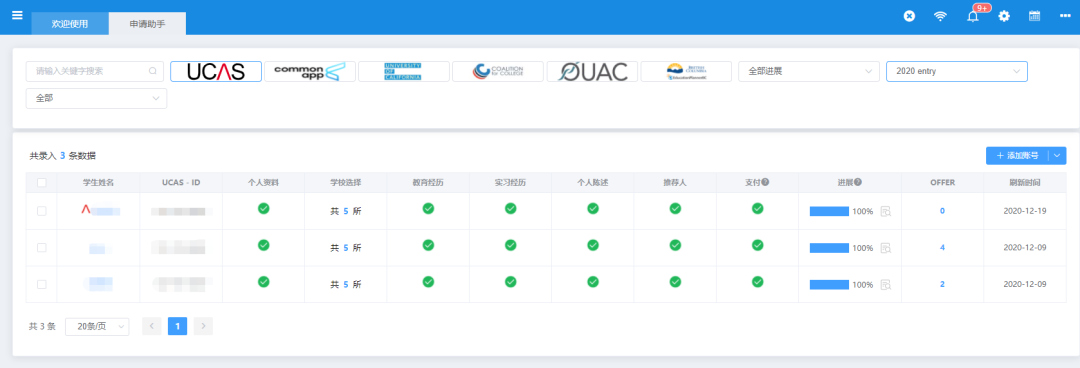The width and height of the screenshot is (1080, 368).
Task: Select the UCAS application platform logo
Action: [216, 72]
